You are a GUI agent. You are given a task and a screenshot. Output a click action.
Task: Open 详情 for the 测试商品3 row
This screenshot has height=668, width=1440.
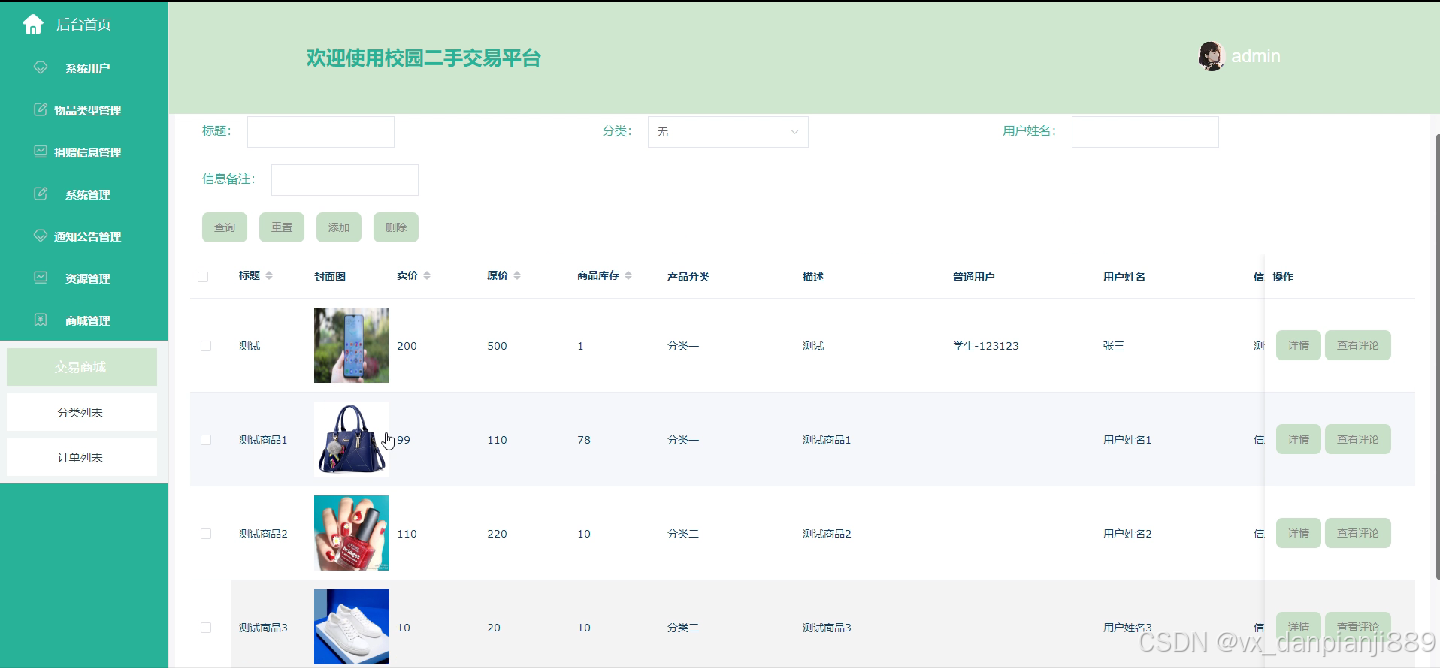[1298, 627]
